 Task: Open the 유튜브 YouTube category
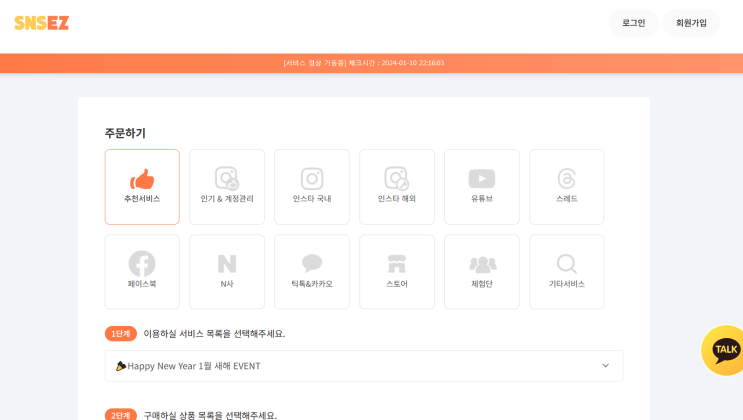tap(481, 187)
